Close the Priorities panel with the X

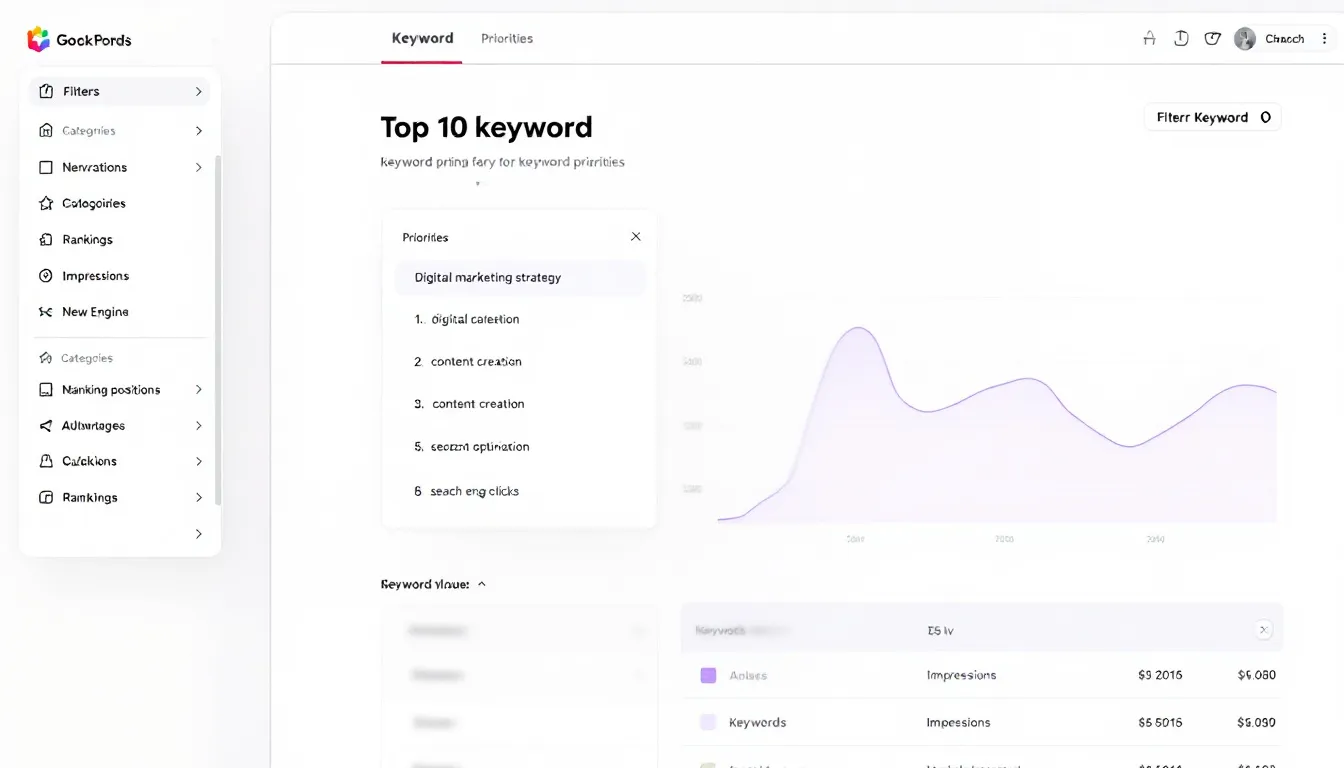(635, 236)
